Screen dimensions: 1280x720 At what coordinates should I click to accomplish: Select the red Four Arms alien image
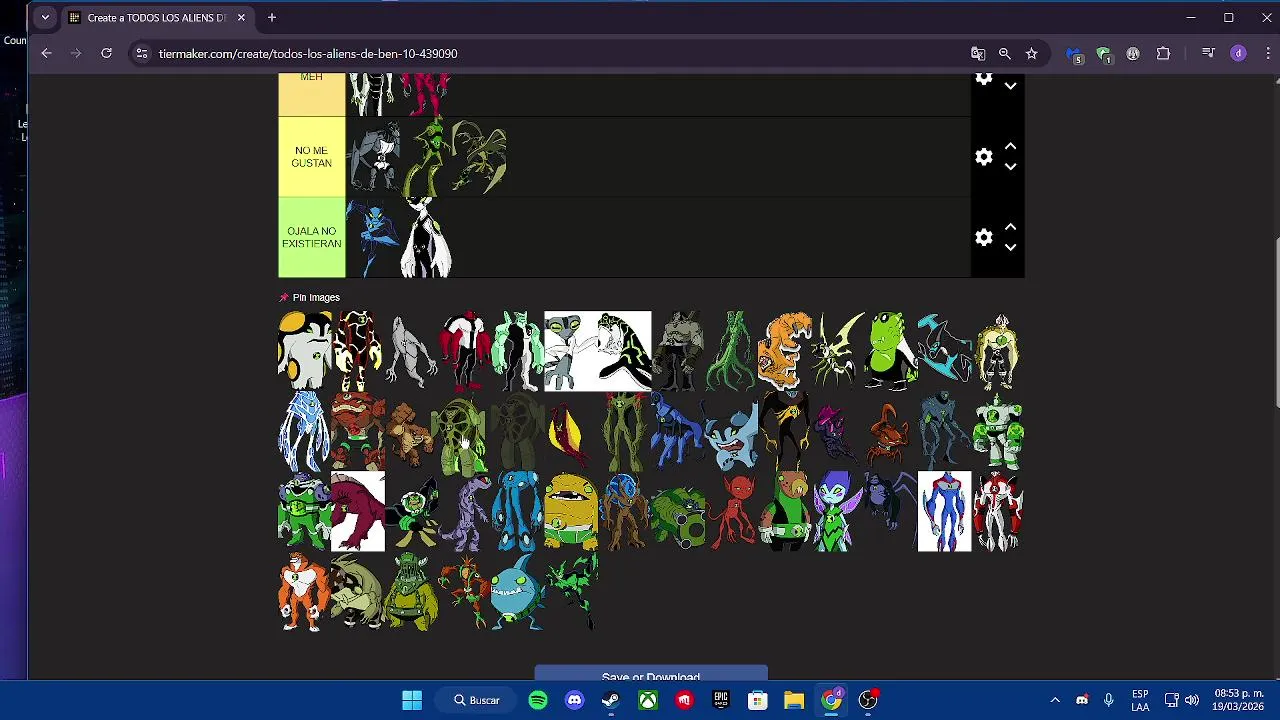coord(464,351)
